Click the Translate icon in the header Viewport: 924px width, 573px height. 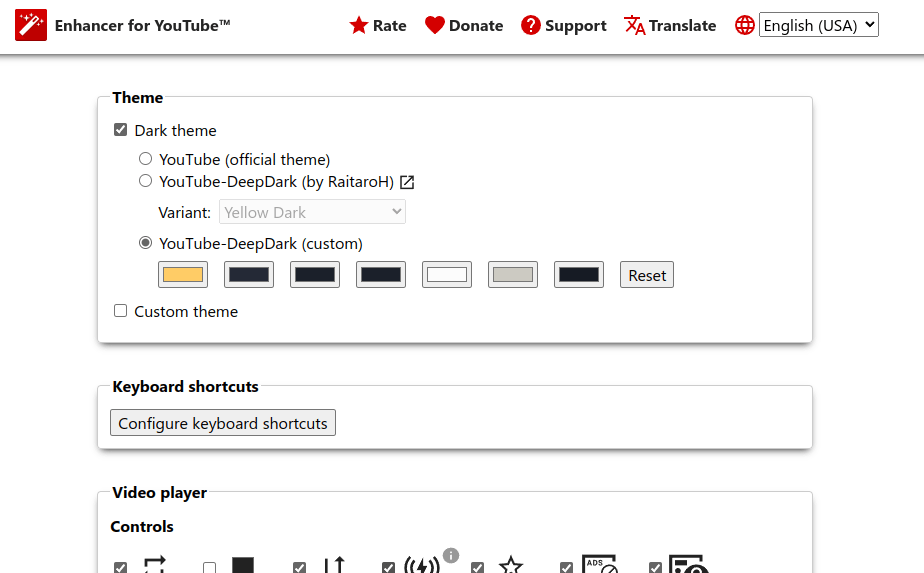[x=635, y=25]
